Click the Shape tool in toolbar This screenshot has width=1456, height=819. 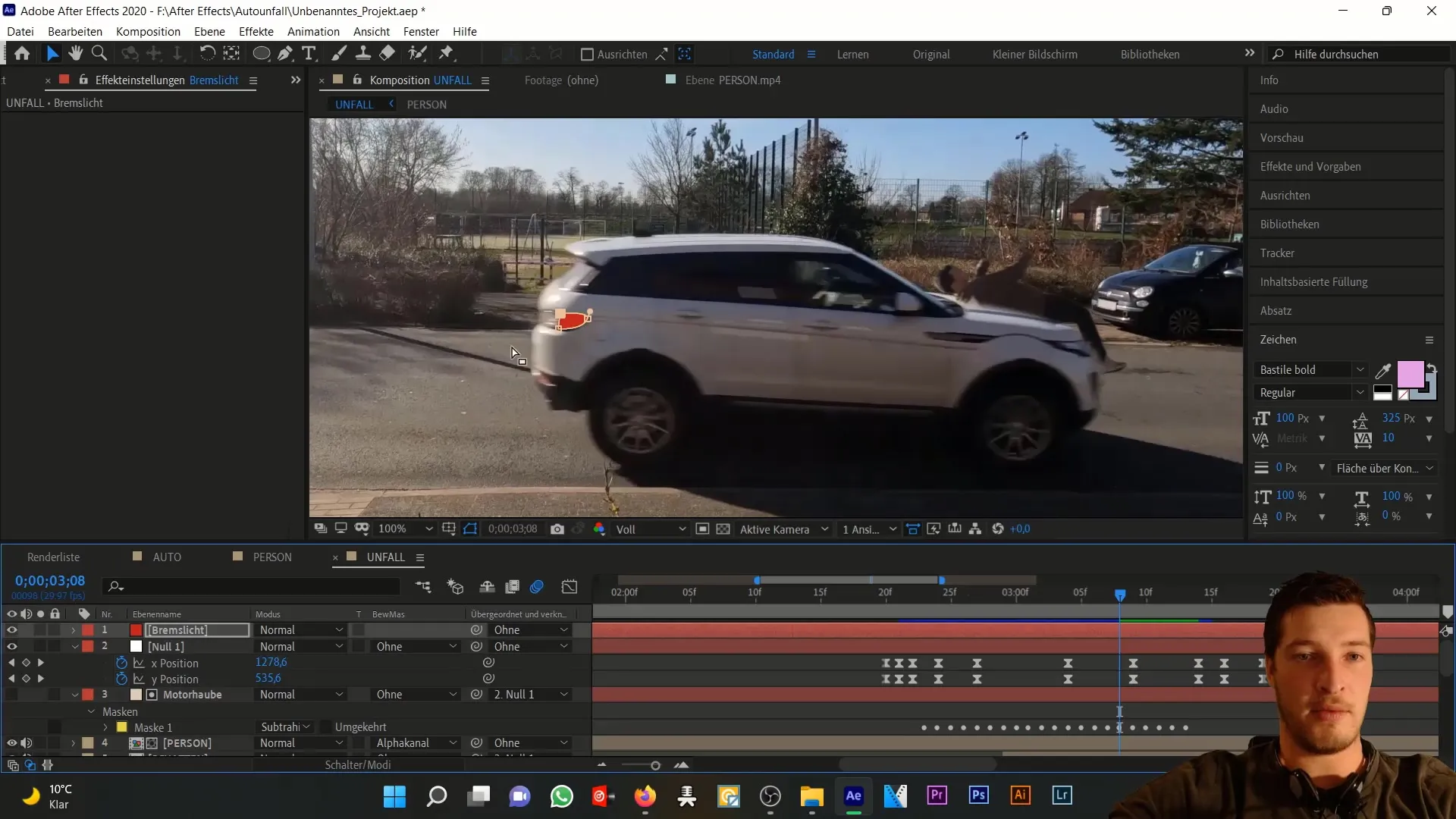[x=261, y=54]
